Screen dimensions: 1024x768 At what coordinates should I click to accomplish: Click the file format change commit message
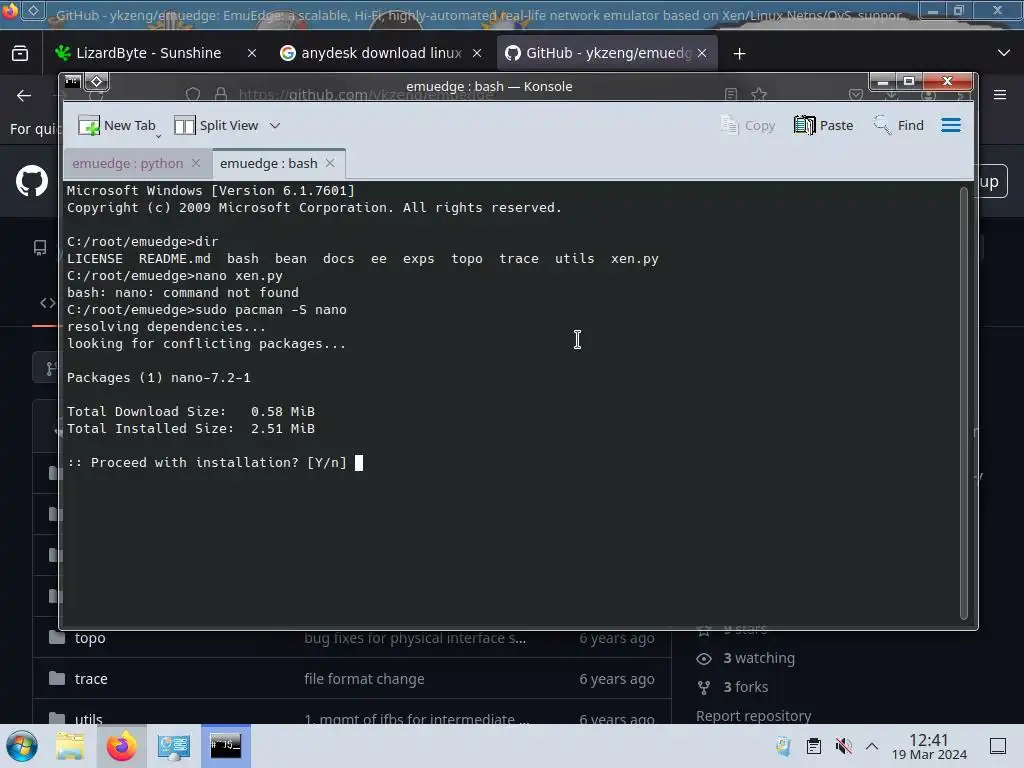[x=364, y=679]
